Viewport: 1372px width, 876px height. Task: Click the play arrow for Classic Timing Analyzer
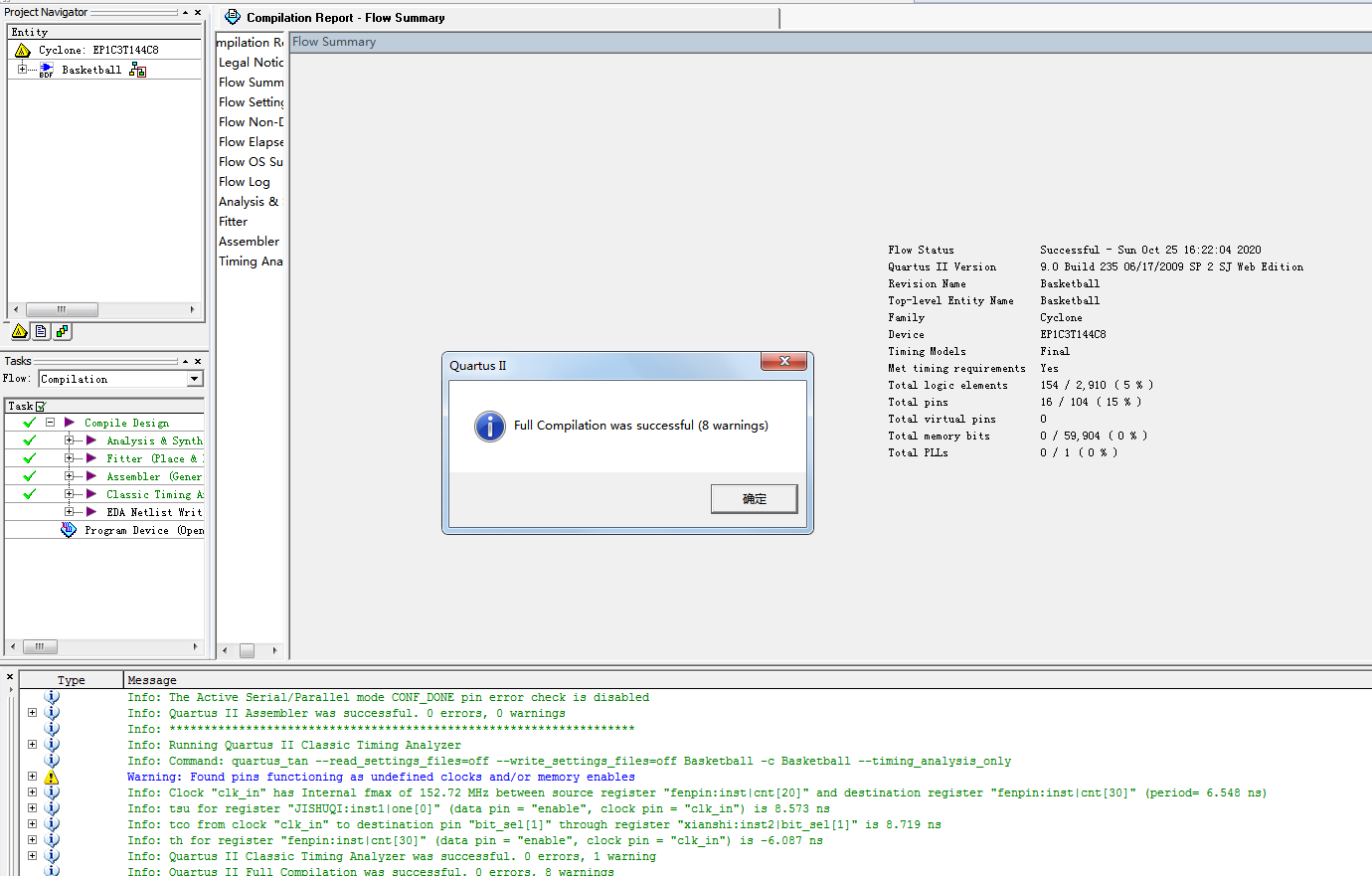(x=91, y=494)
